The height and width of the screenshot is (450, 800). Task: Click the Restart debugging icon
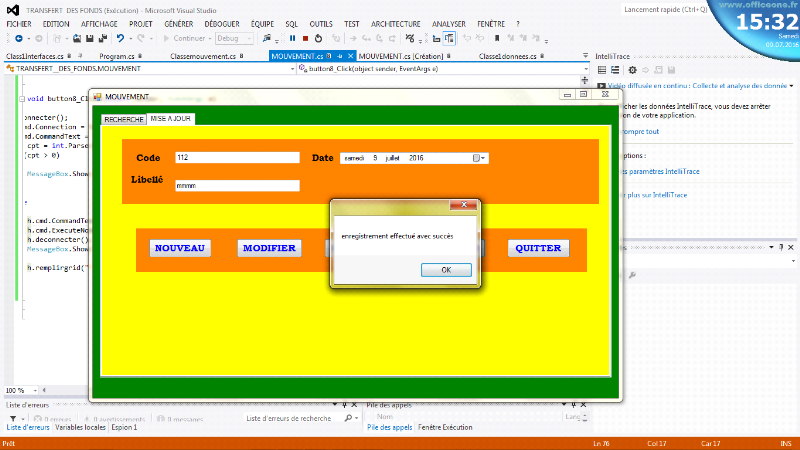coord(318,38)
